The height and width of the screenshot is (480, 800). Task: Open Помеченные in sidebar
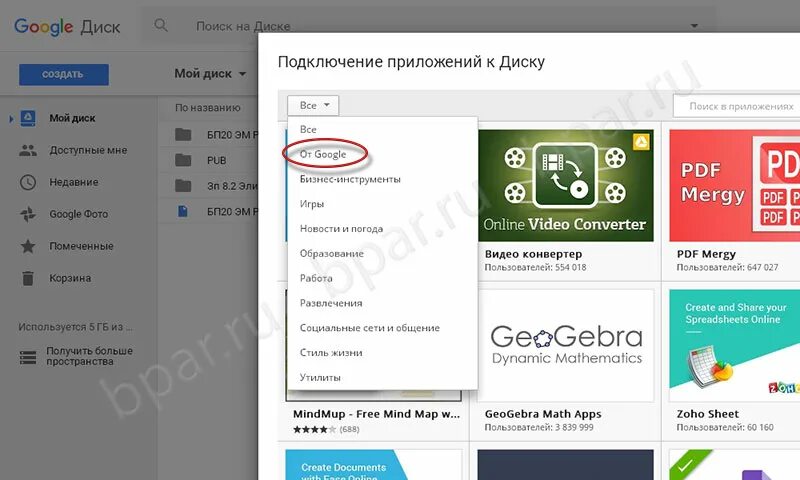pos(81,246)
